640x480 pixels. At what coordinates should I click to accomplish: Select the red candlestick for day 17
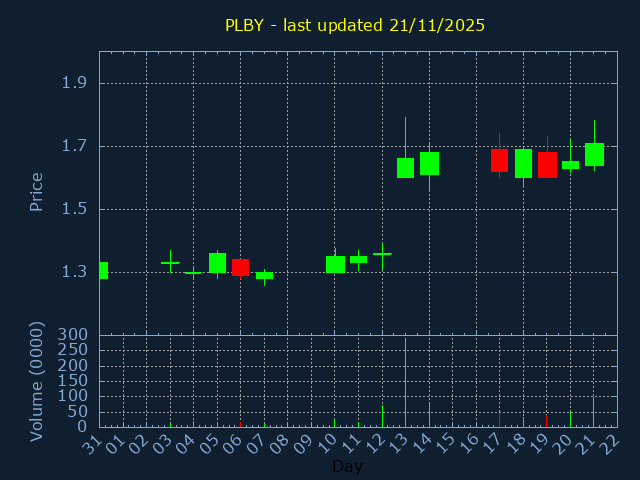499,160
